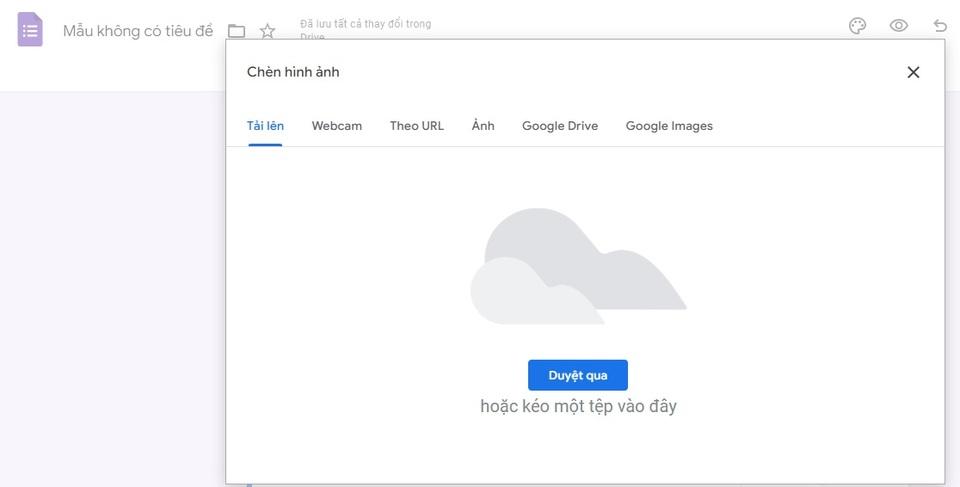Close the Chèn hình ảnh dialog
Image resolution: width=960 pixels, height=487 pixels.
913,72
